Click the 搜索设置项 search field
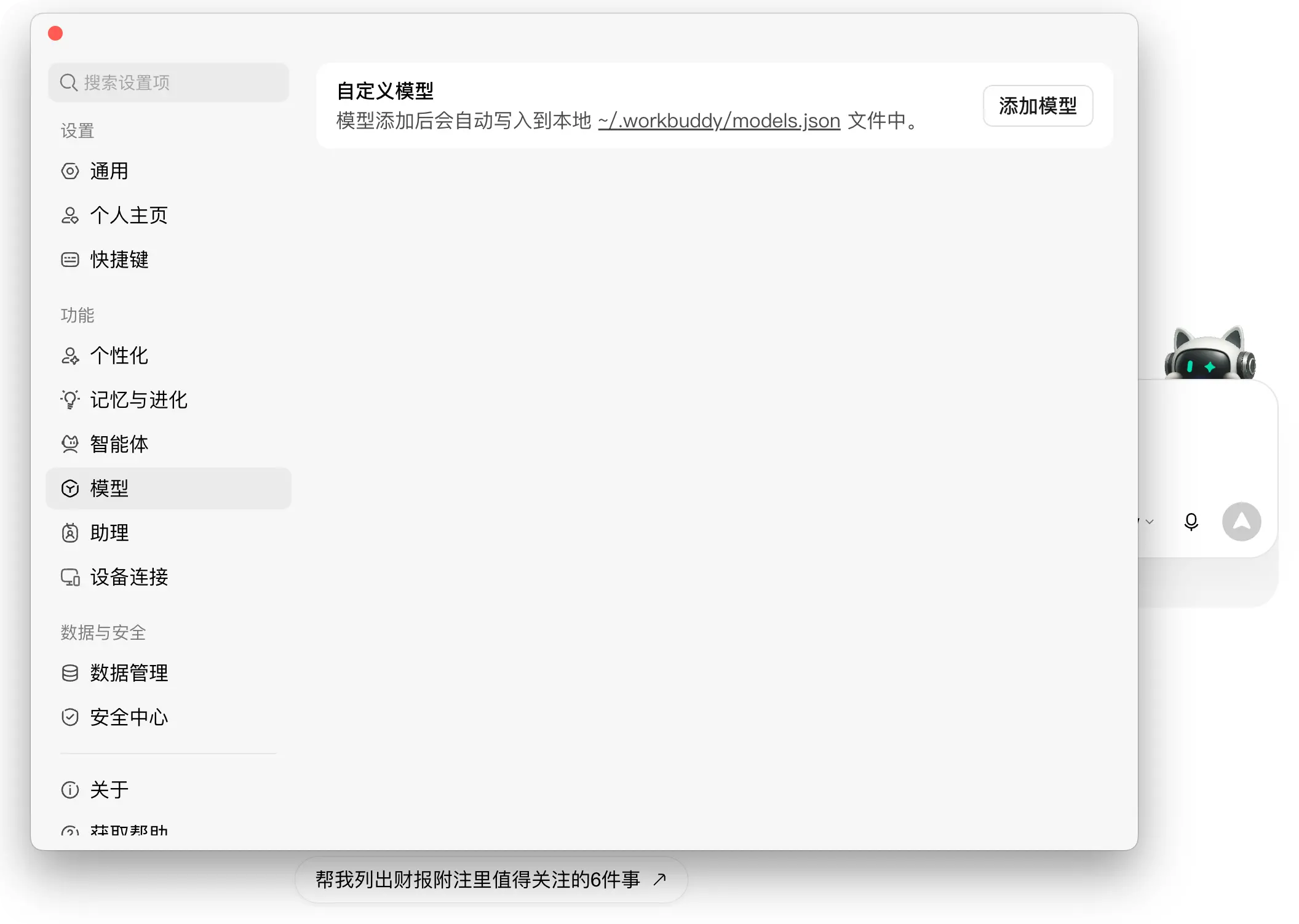This screenshot has height=924, width=1299. [169, 82]
